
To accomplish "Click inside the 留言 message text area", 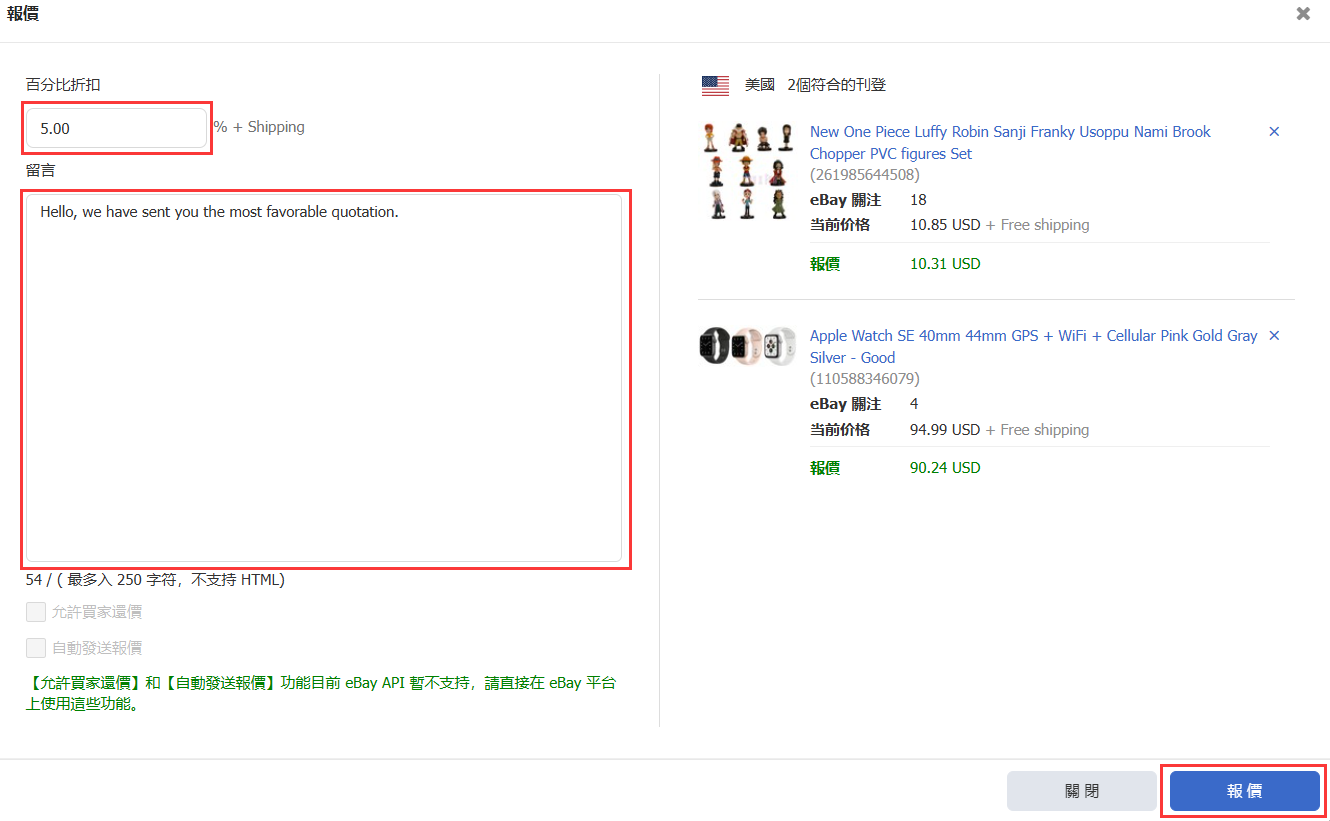I will pos(324,378).
